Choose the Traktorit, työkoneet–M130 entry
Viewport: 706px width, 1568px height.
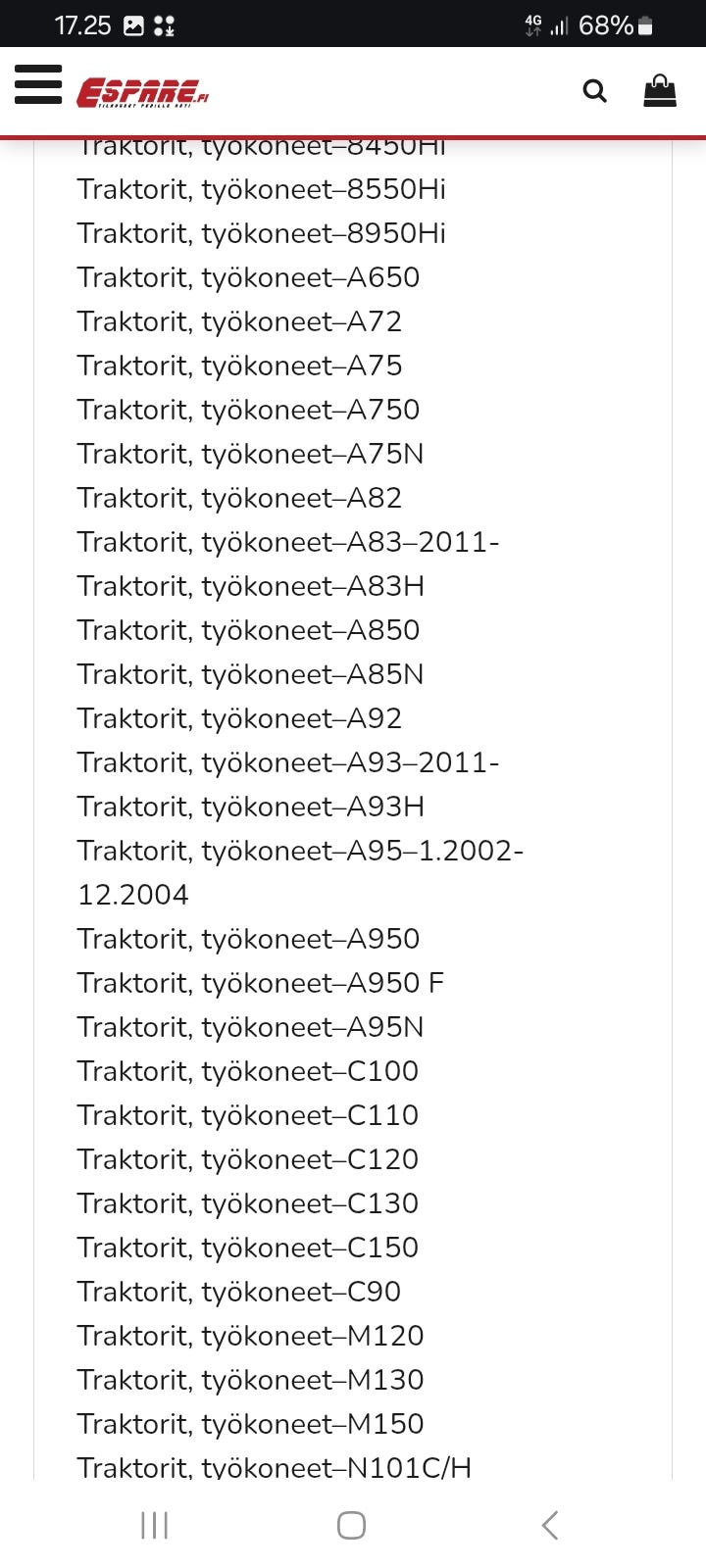pyautogui.click(x=250, y=1380)
